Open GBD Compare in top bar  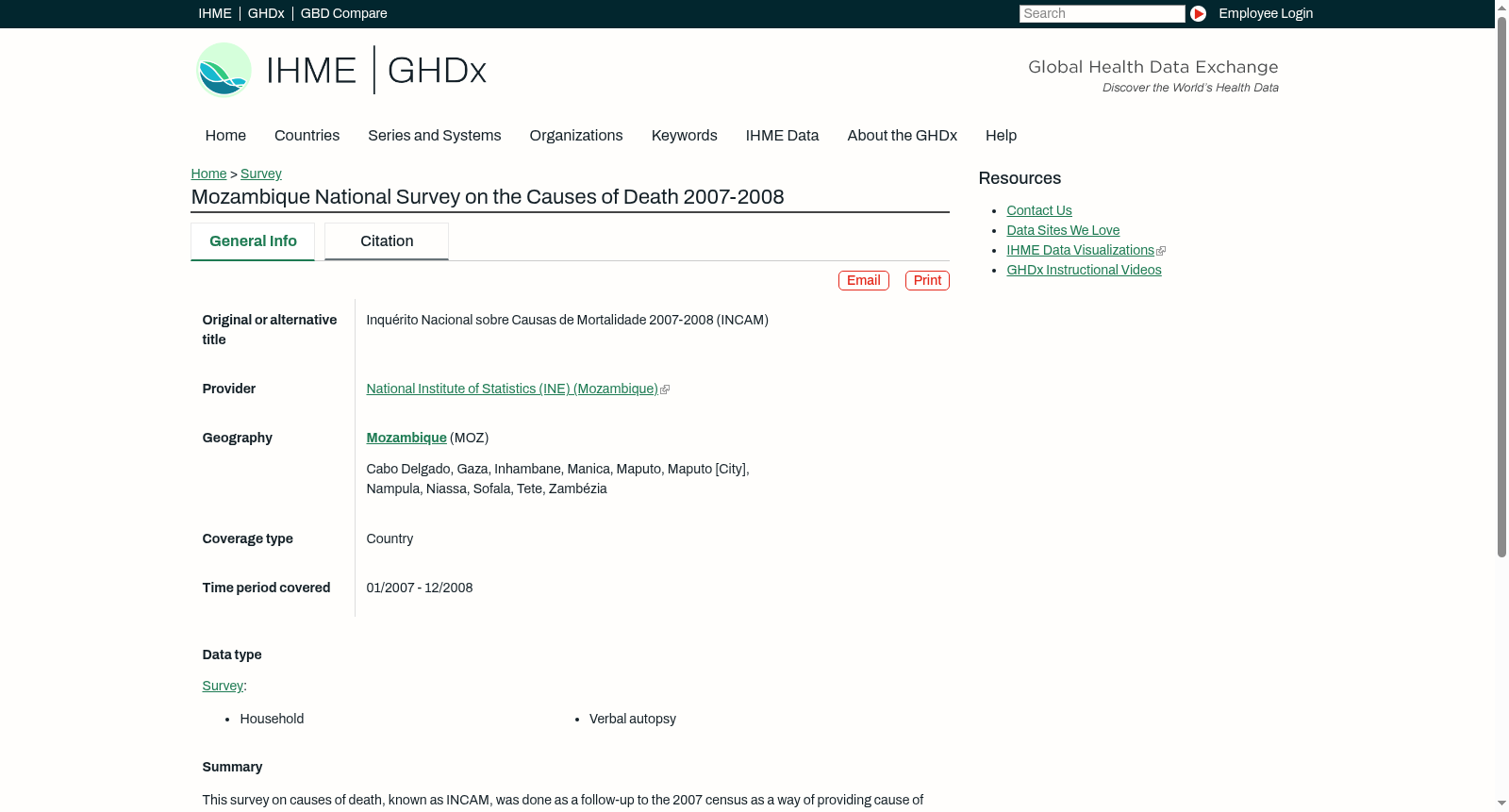343,13
